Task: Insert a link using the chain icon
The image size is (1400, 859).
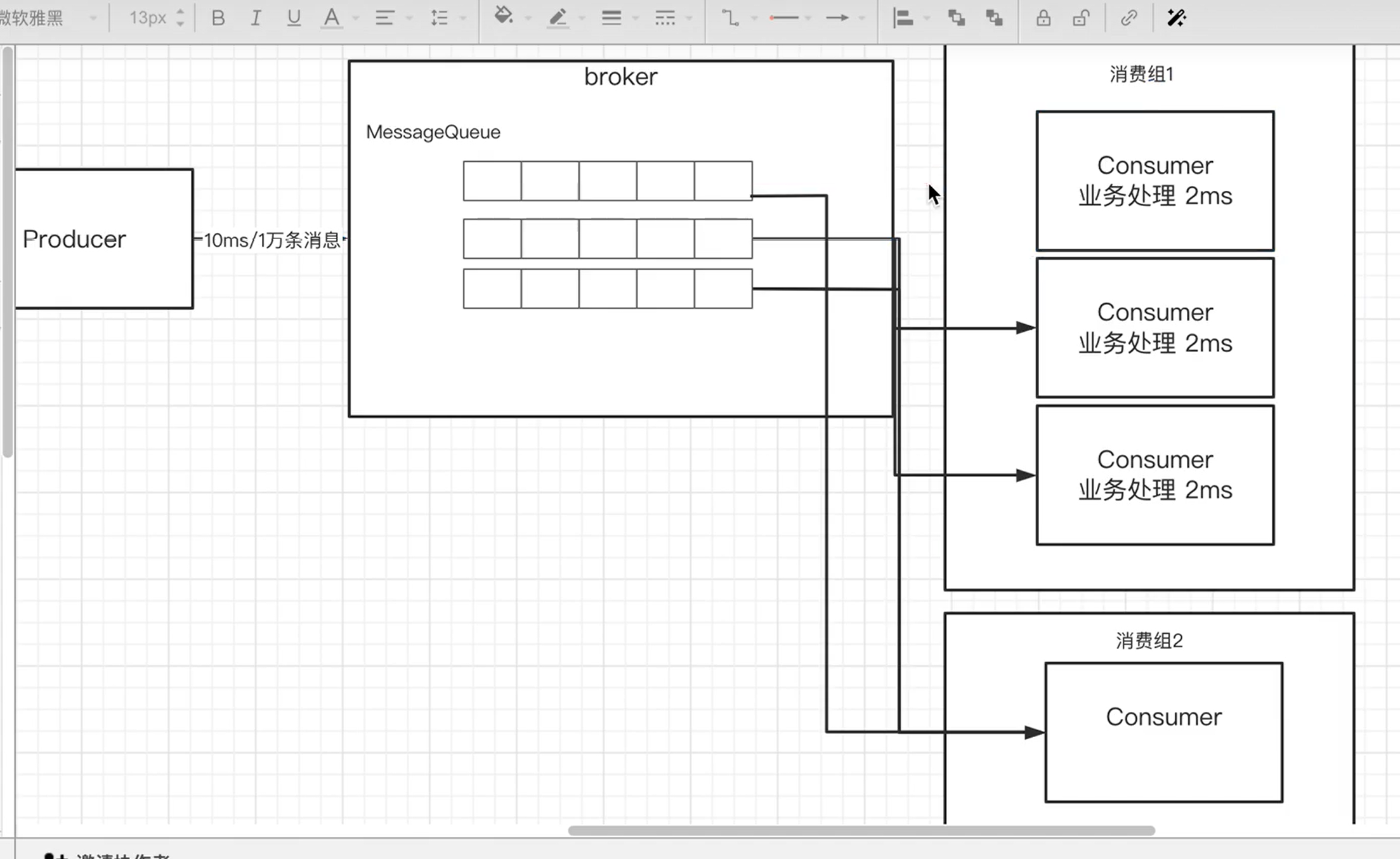Action: point(1129,18)
